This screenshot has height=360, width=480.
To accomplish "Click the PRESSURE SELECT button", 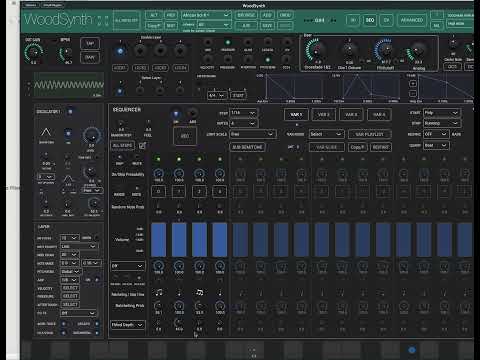I will [x=70, y=296].
